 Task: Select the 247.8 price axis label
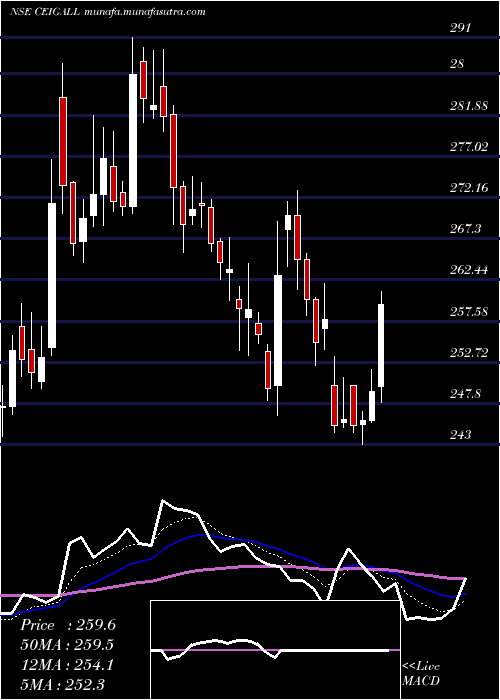tap(466, 394)
